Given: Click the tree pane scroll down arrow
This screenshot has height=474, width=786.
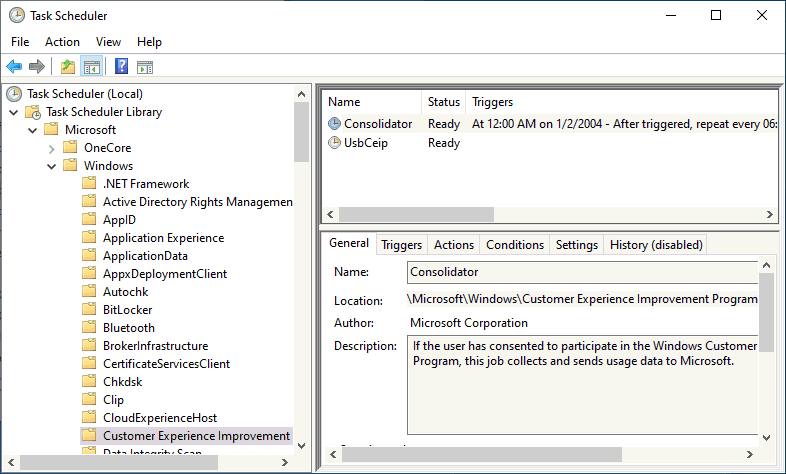Looking at the screenshot, I should point(301,445).
